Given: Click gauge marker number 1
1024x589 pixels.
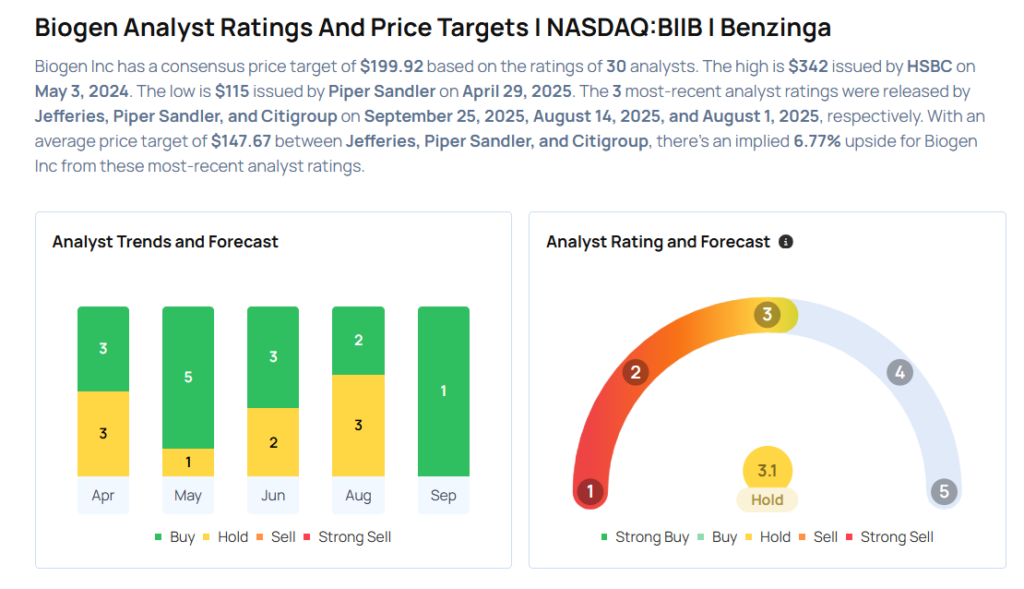Looking at the screenshot, I should [x=591, y=491].
